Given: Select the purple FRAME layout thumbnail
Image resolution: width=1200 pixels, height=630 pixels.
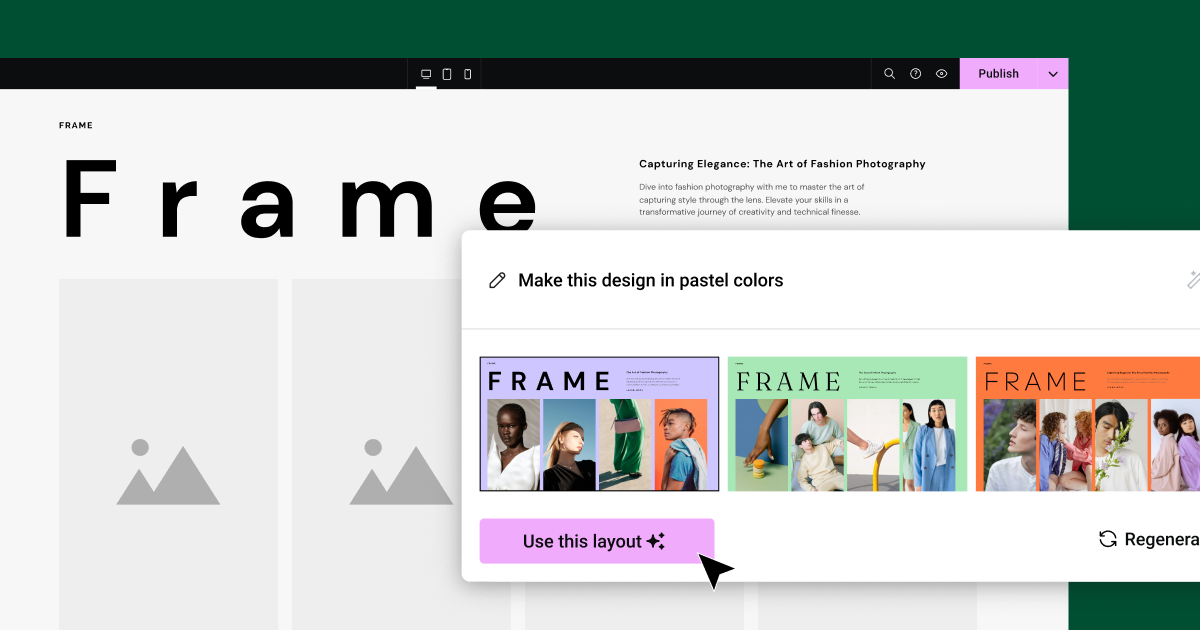Looking at the screenshot, I should (x=598, y=423).
